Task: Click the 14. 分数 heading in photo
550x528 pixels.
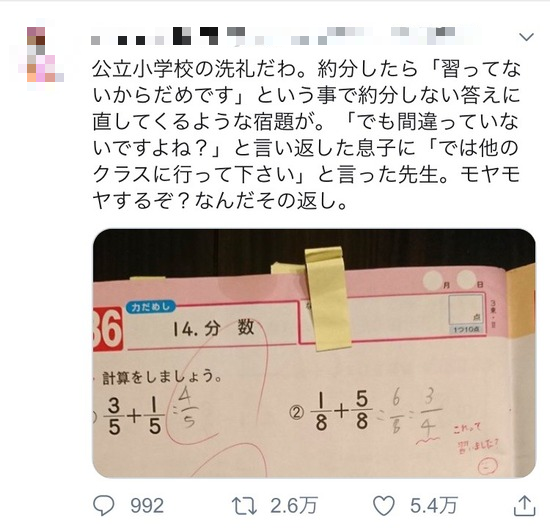Action: (x=213, y=328)
